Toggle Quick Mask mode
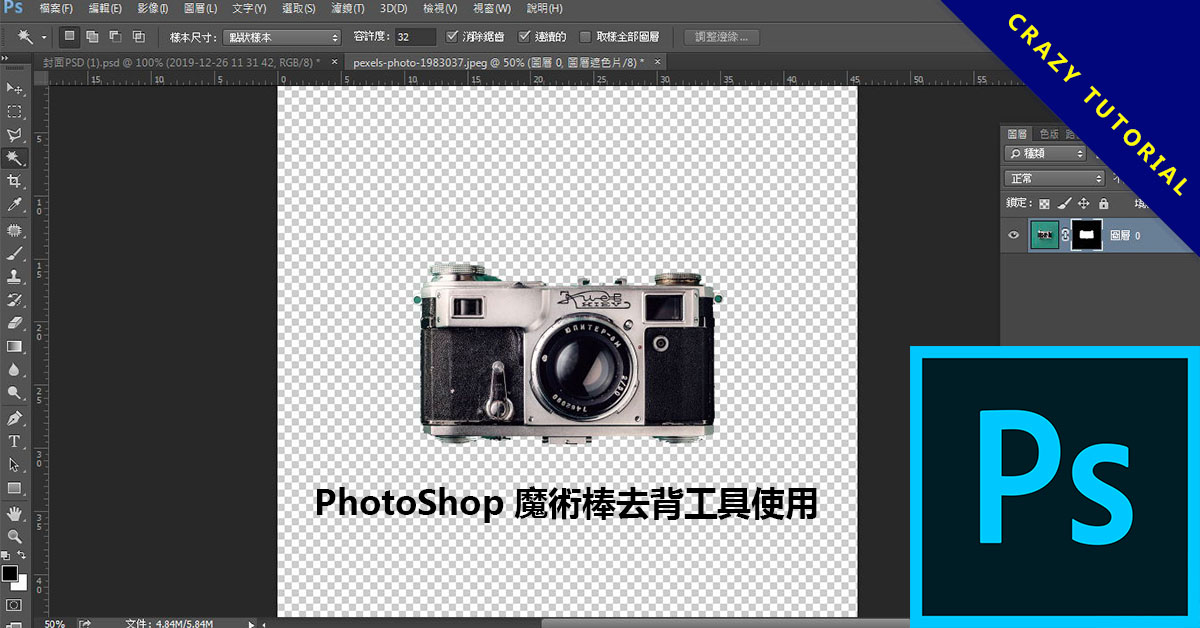 pos(13,605)
